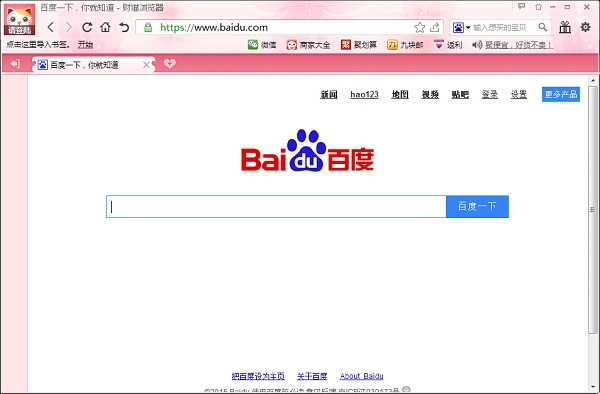Click the undo closed tab arrow icon
The height and width of the screenshot is (394, 600).
click(x=124, y=27)
